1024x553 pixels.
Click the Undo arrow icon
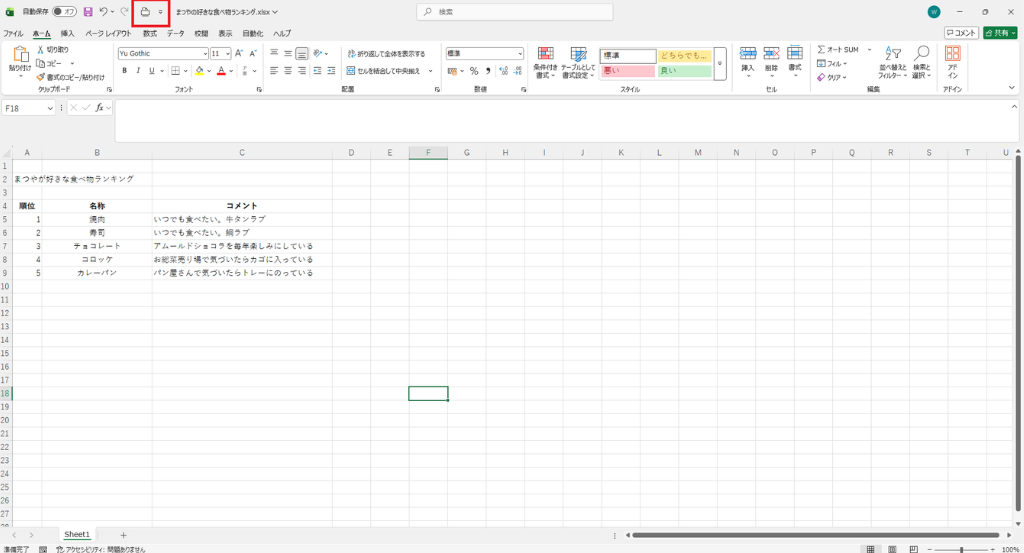(103, 12)
